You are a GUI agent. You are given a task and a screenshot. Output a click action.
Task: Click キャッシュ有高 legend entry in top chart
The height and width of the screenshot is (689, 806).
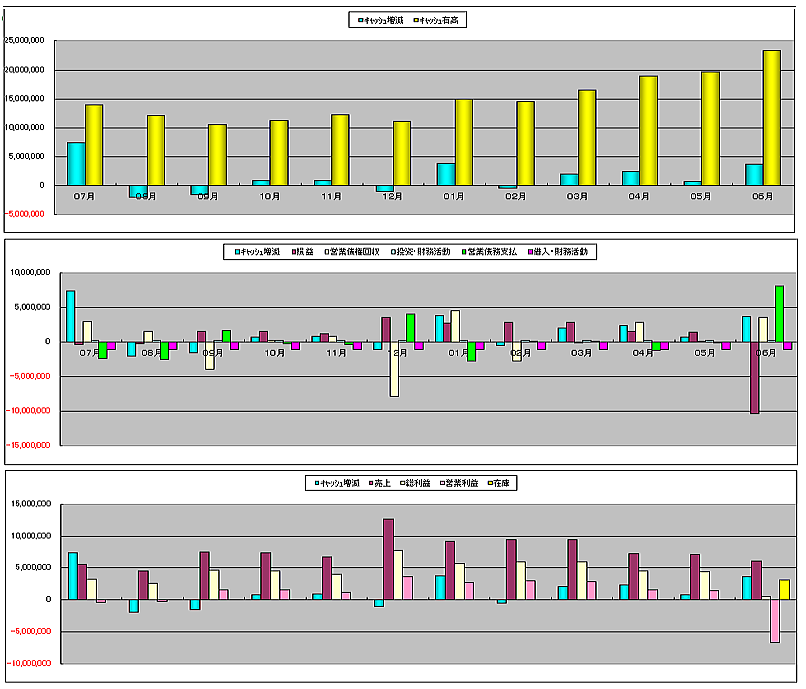pyautogui.click(x=444, y=19)
